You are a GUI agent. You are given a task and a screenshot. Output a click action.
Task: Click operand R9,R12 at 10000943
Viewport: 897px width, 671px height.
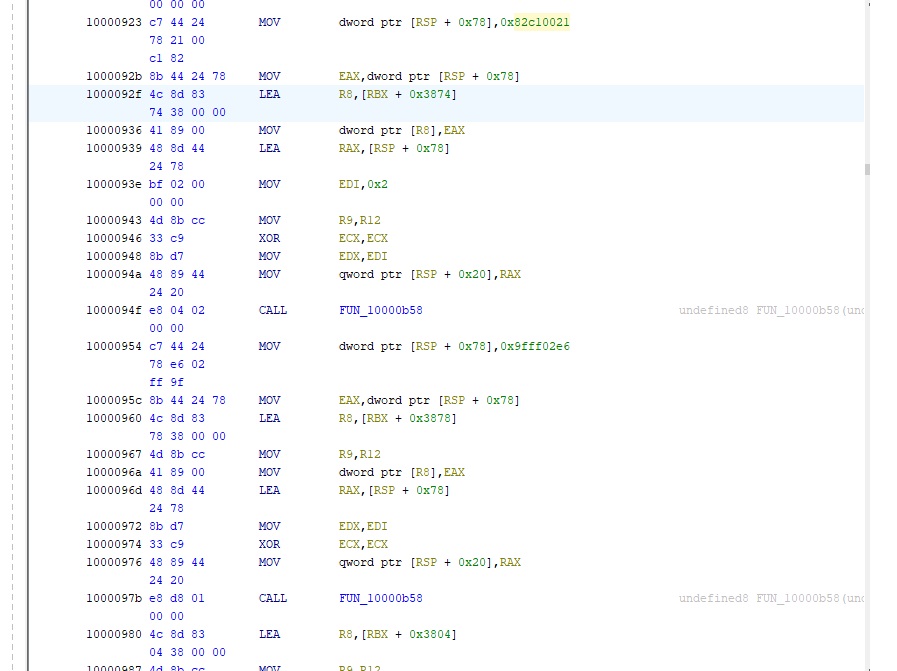(x=360, y=220)
